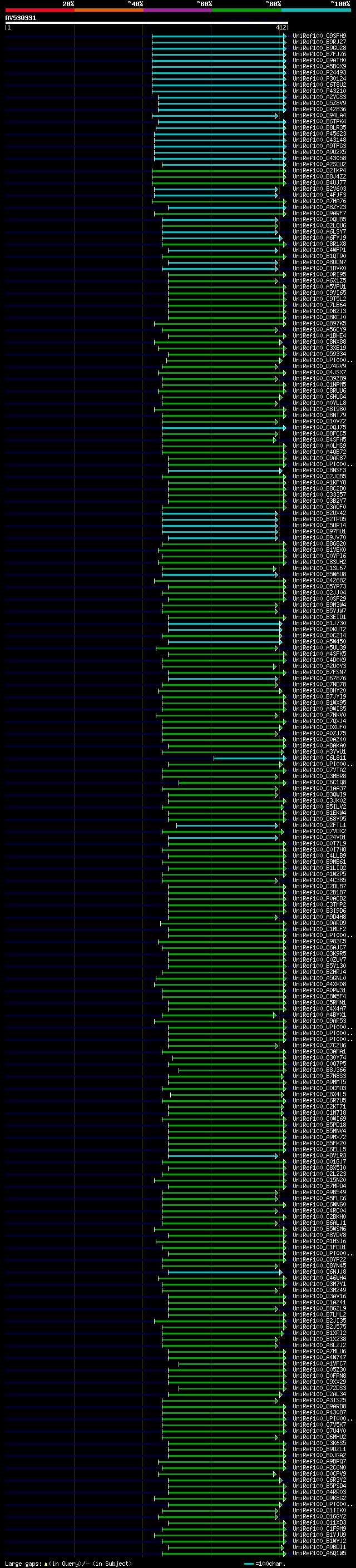
Task: Select hit UniRef100_Q9ARF7
Action: (x=319, y=213)
